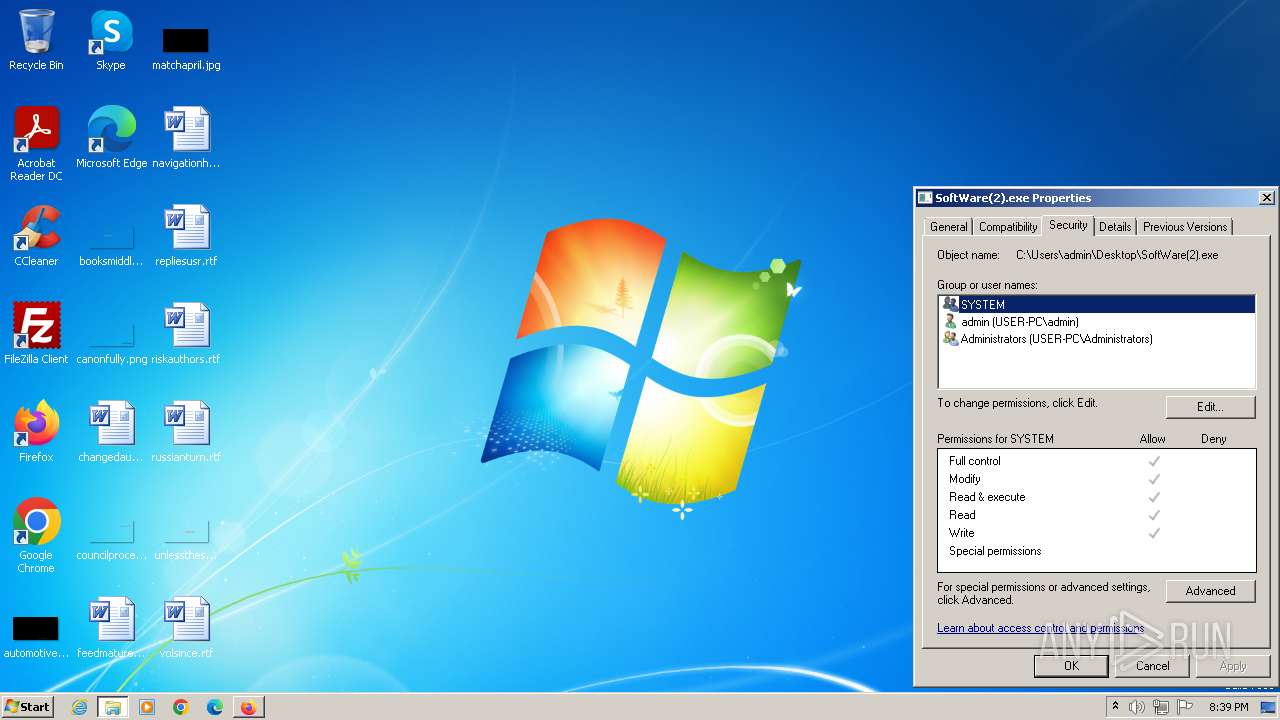Open Internet Explorer from taskbar
The width and height of the screenshot is (1280, 720).
tap(79, 707)
